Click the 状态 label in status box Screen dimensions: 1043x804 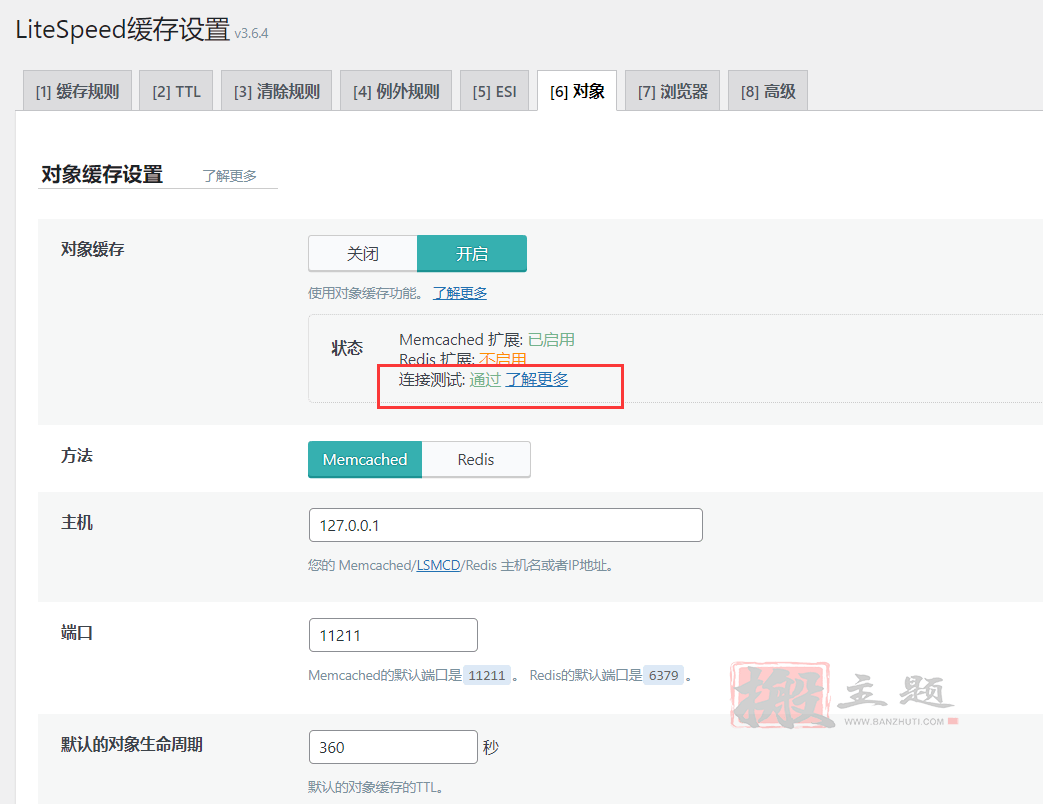point(347,348)
